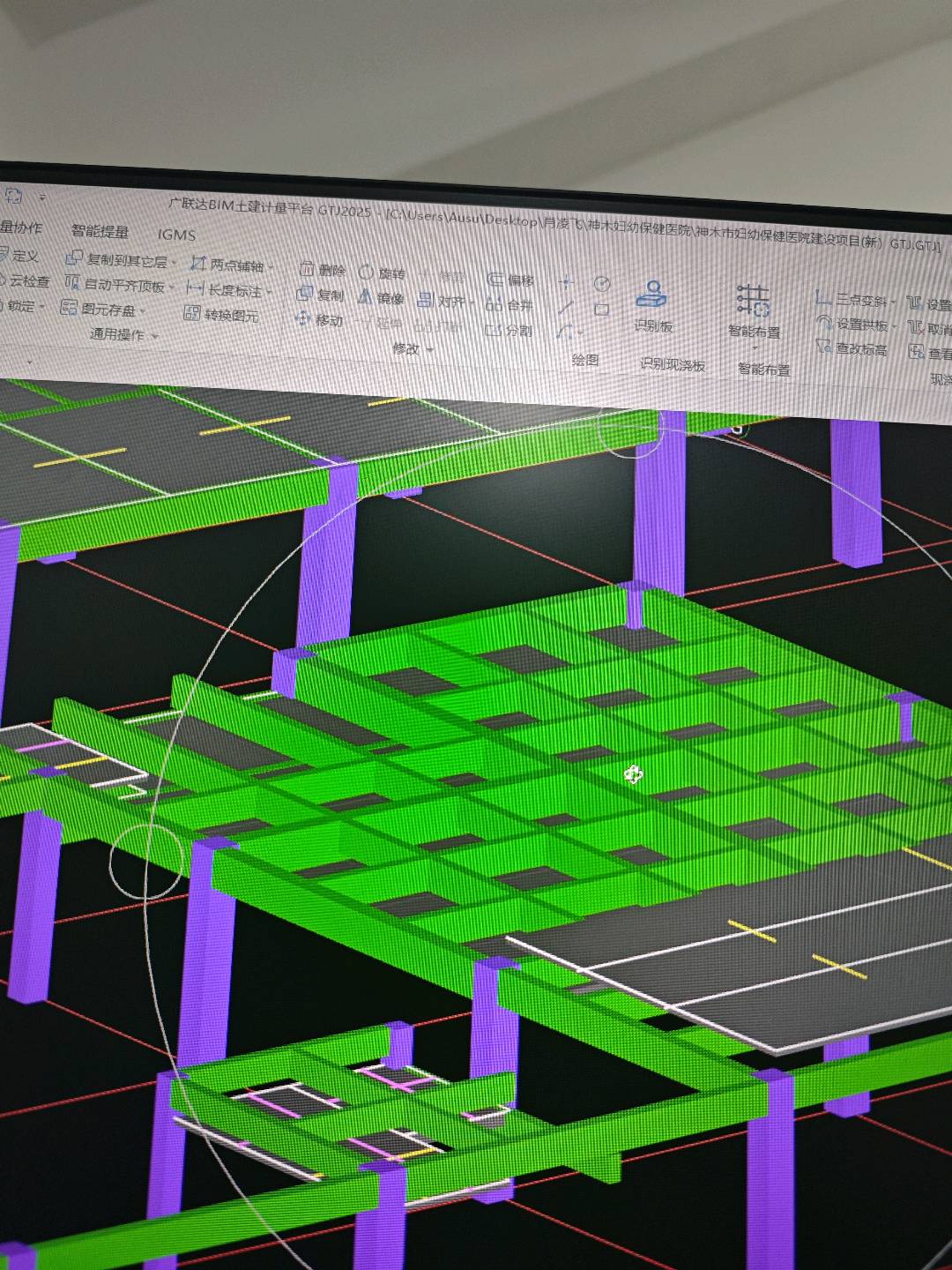The height and width of the screenshot is (1270, 952).
Task: Expand the 修改 group arrow
Action: [430, 350]
